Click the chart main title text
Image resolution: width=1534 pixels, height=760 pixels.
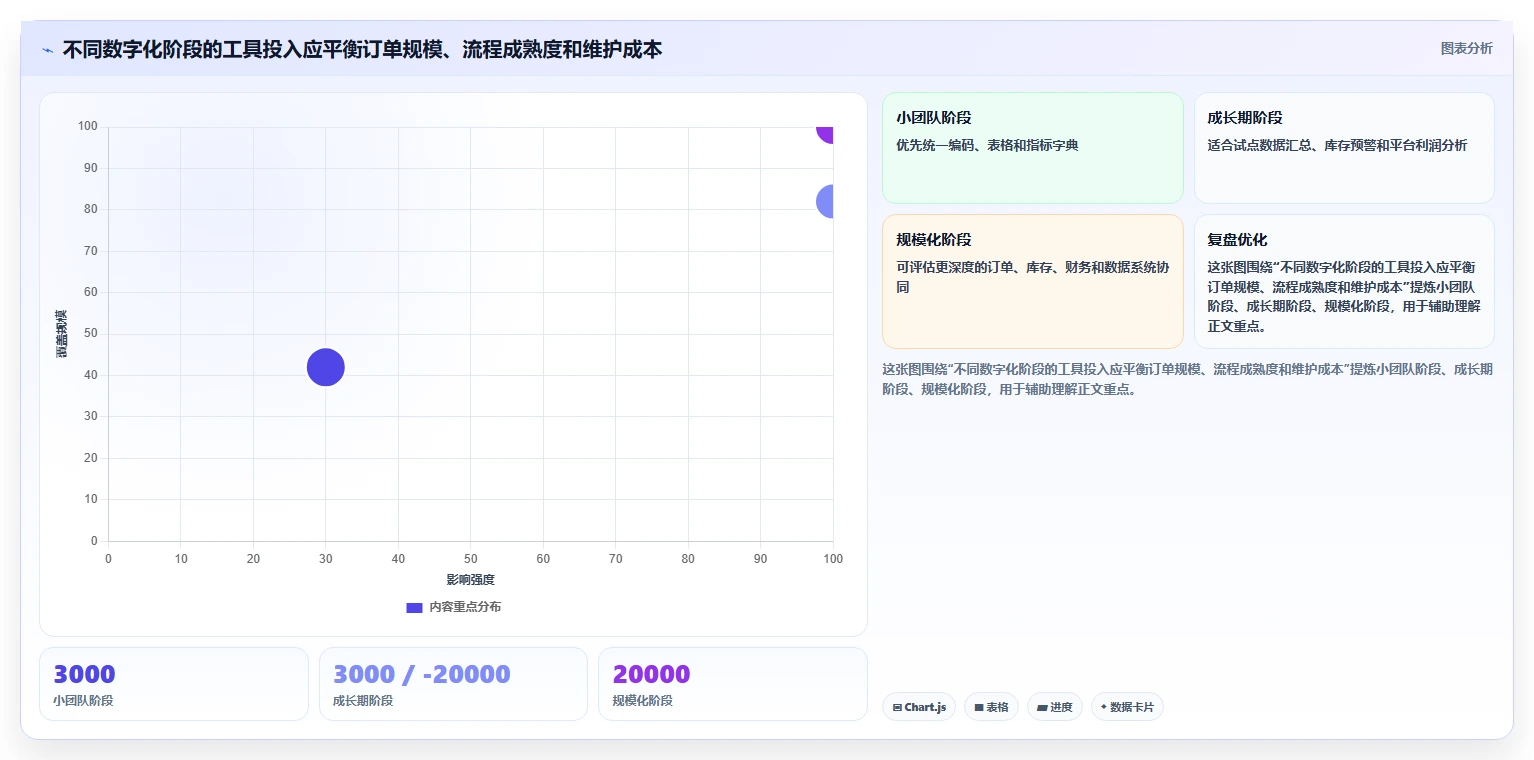pyautogui.click(x=362, y=49)
